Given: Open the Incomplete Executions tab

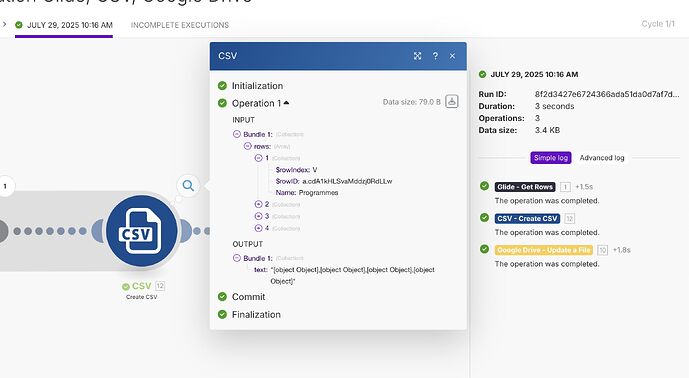Looking at the screenshot, I should (180, 25).
